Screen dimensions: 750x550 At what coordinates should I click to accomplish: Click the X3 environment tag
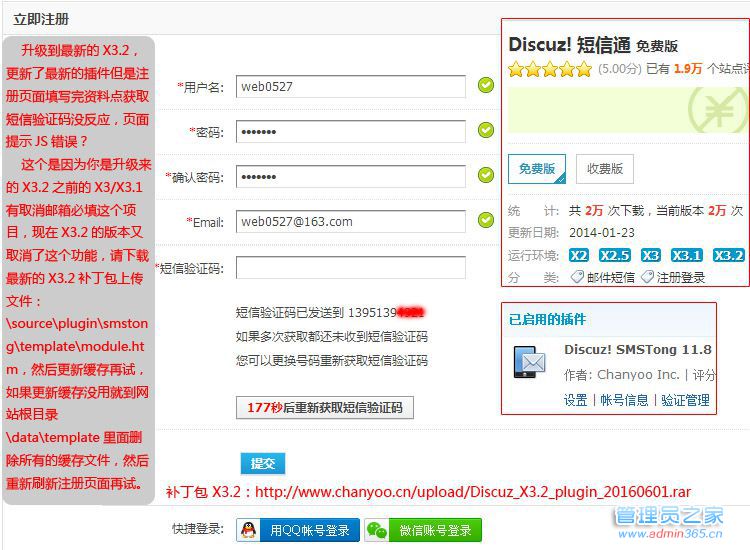click(651, 255)
